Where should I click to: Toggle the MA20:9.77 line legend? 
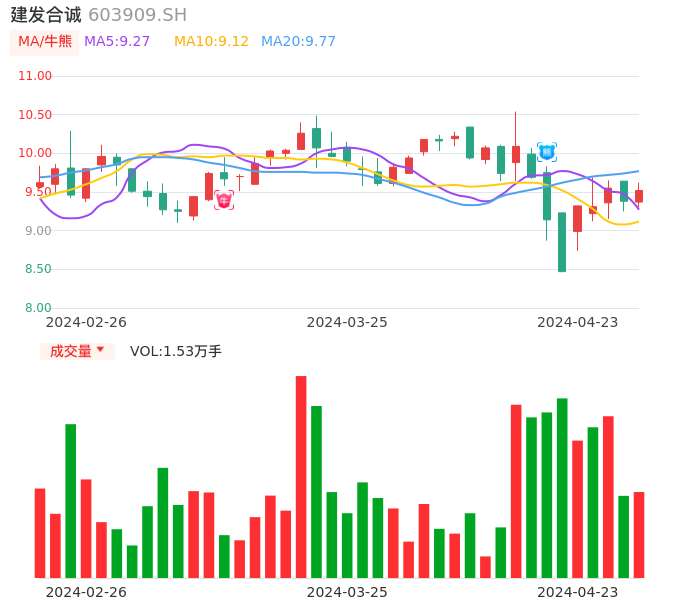[x=298, y=42]
